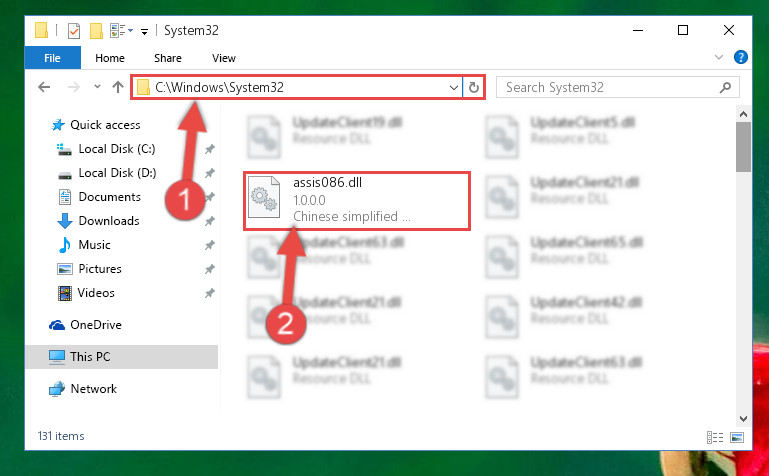Click the Downloads blue arrow icon
Image resolution: width=769 pixels, height=476 pixels.
click(65, 221)
